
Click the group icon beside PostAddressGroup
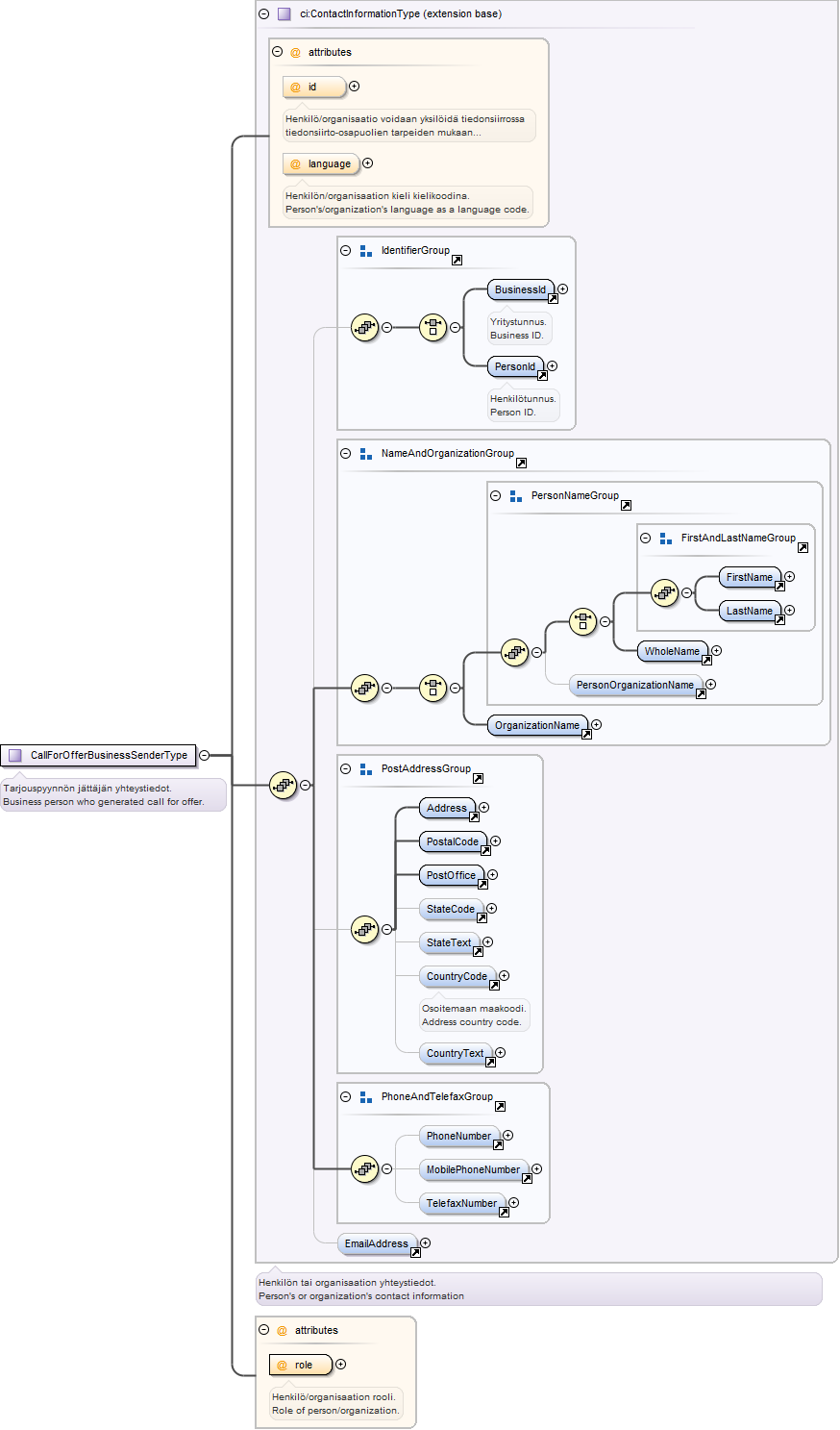pyautogui.click(x=366, y=769)
